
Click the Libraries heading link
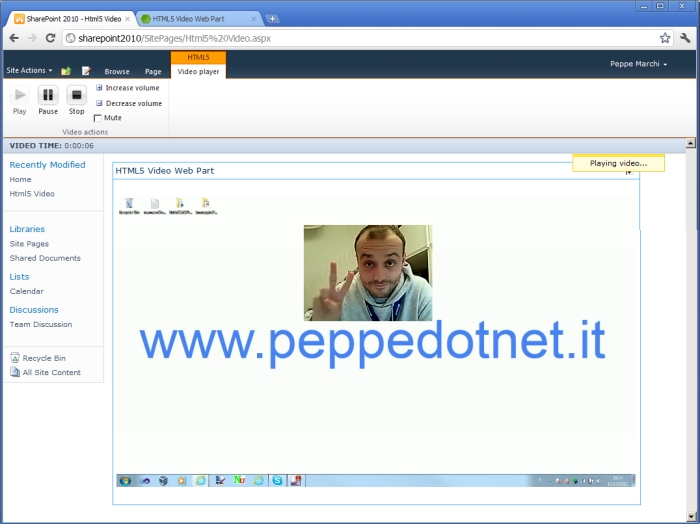[27, 229]
